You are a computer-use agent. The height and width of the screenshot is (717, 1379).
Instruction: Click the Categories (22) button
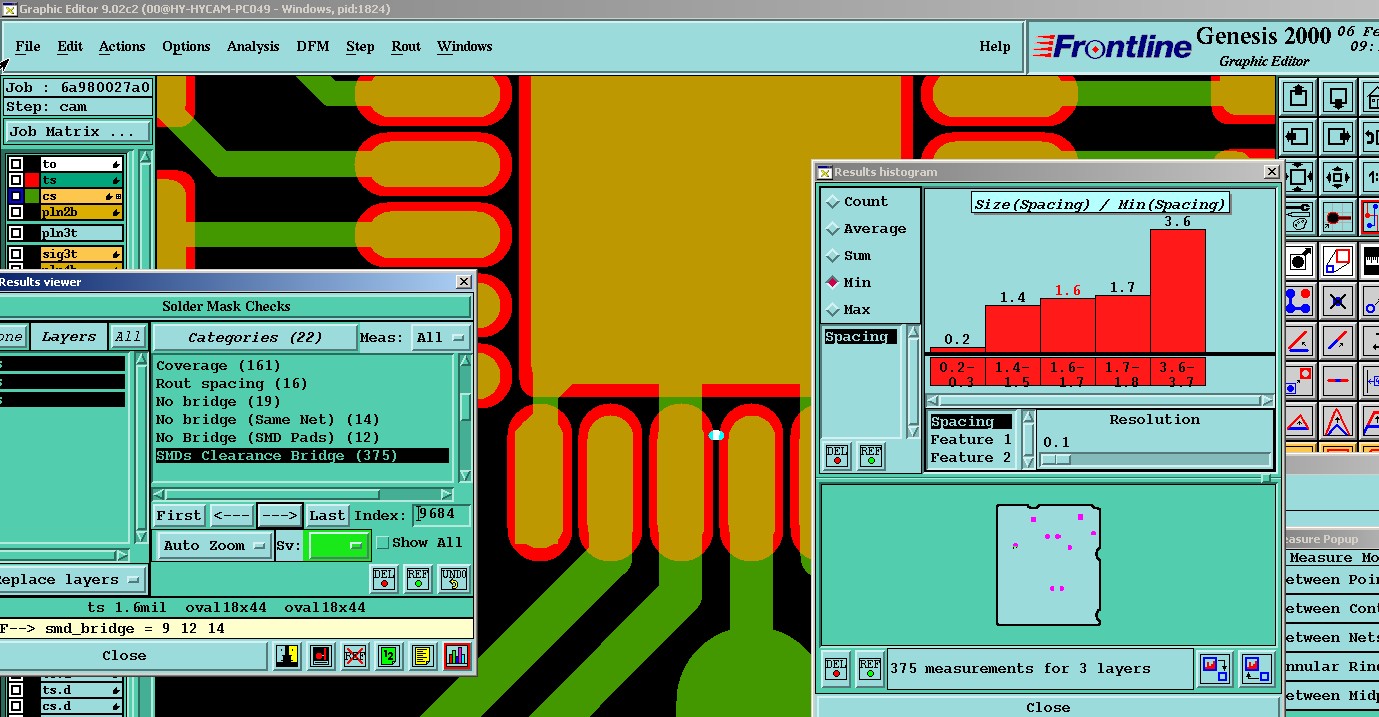[255, 337]
